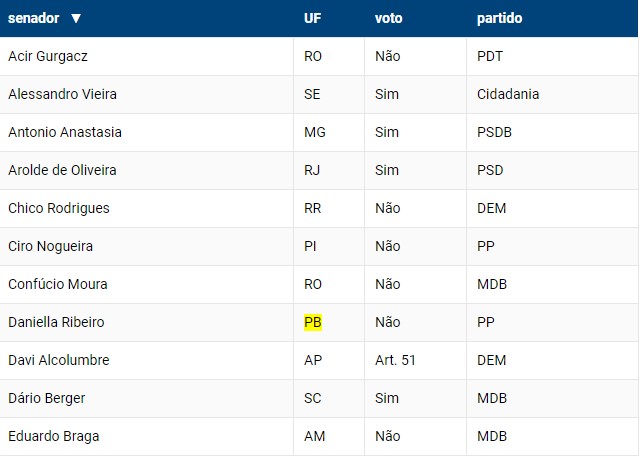
Task: Select Alessandro Vieira in the senator list
Action: (x=62, y=94)
